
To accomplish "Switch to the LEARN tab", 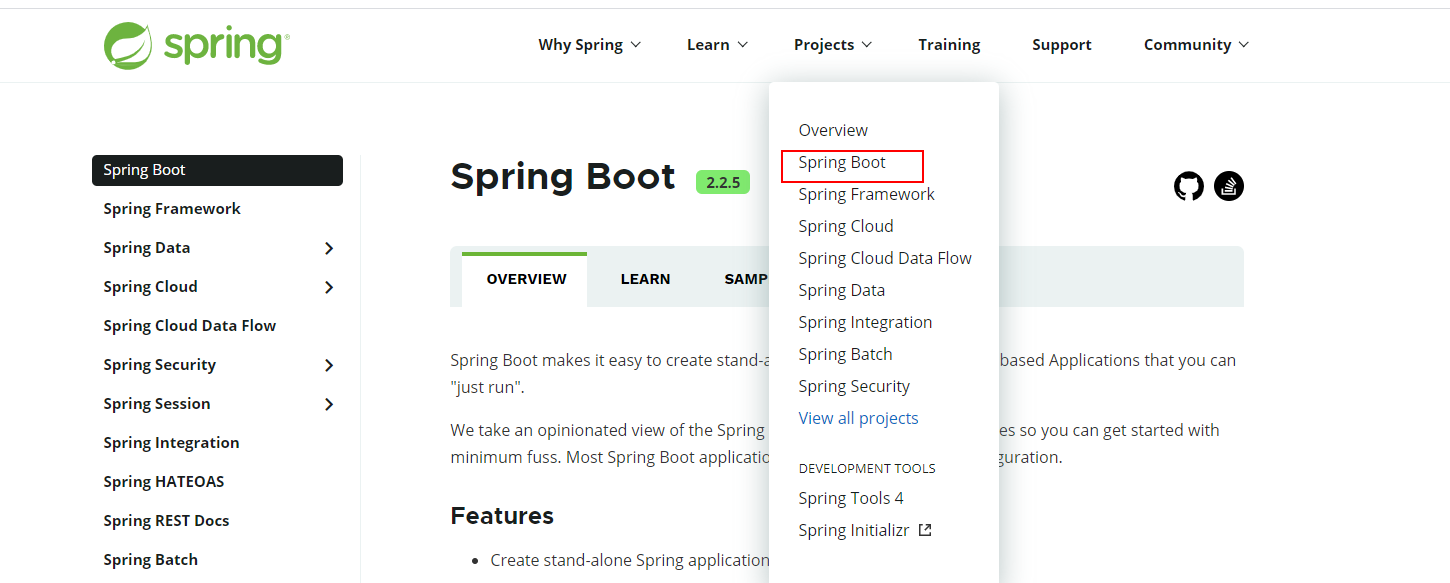I will (x=645, y=279).
